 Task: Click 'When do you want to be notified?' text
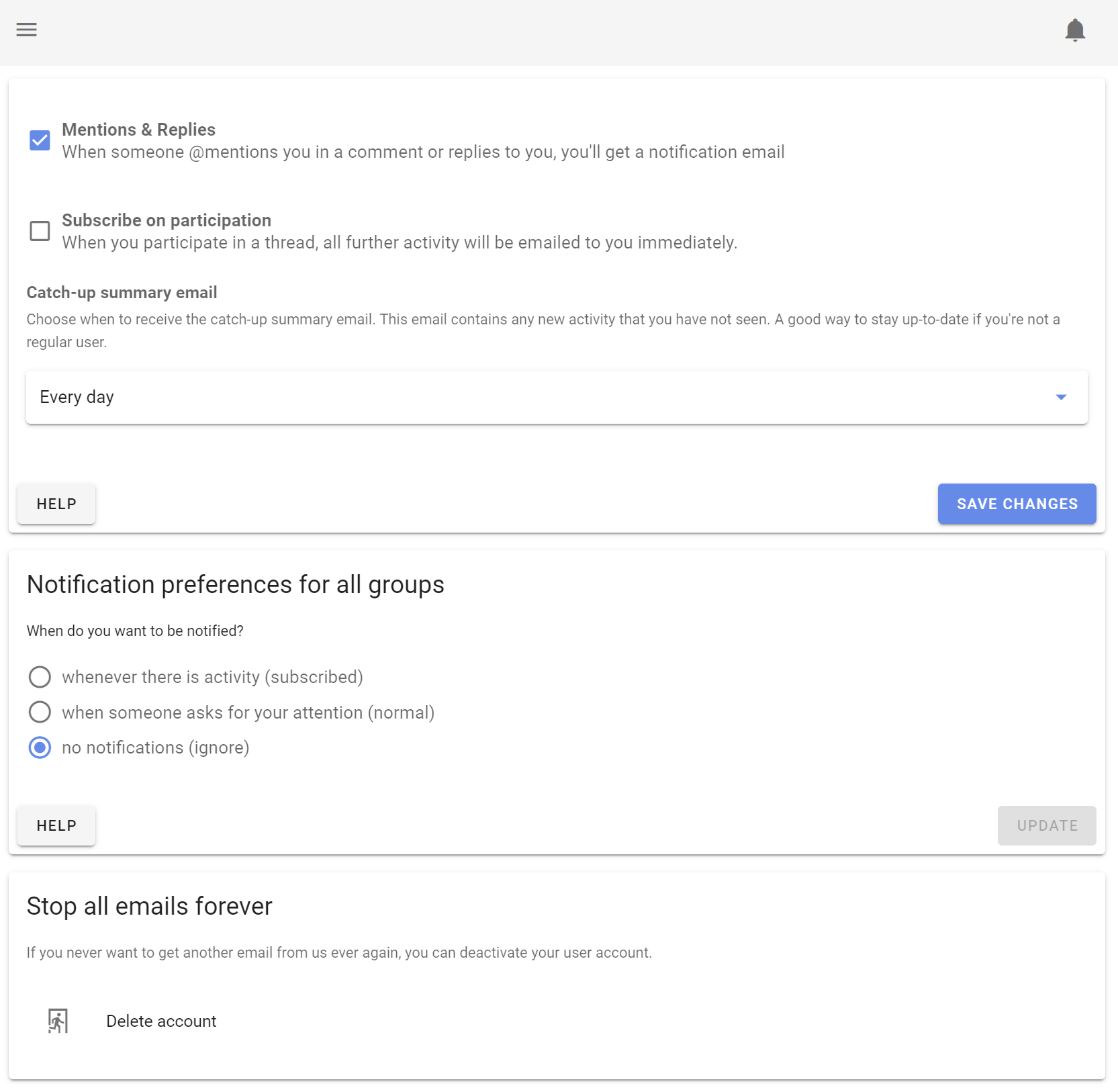pyautogui.click(x=135, y=631)
